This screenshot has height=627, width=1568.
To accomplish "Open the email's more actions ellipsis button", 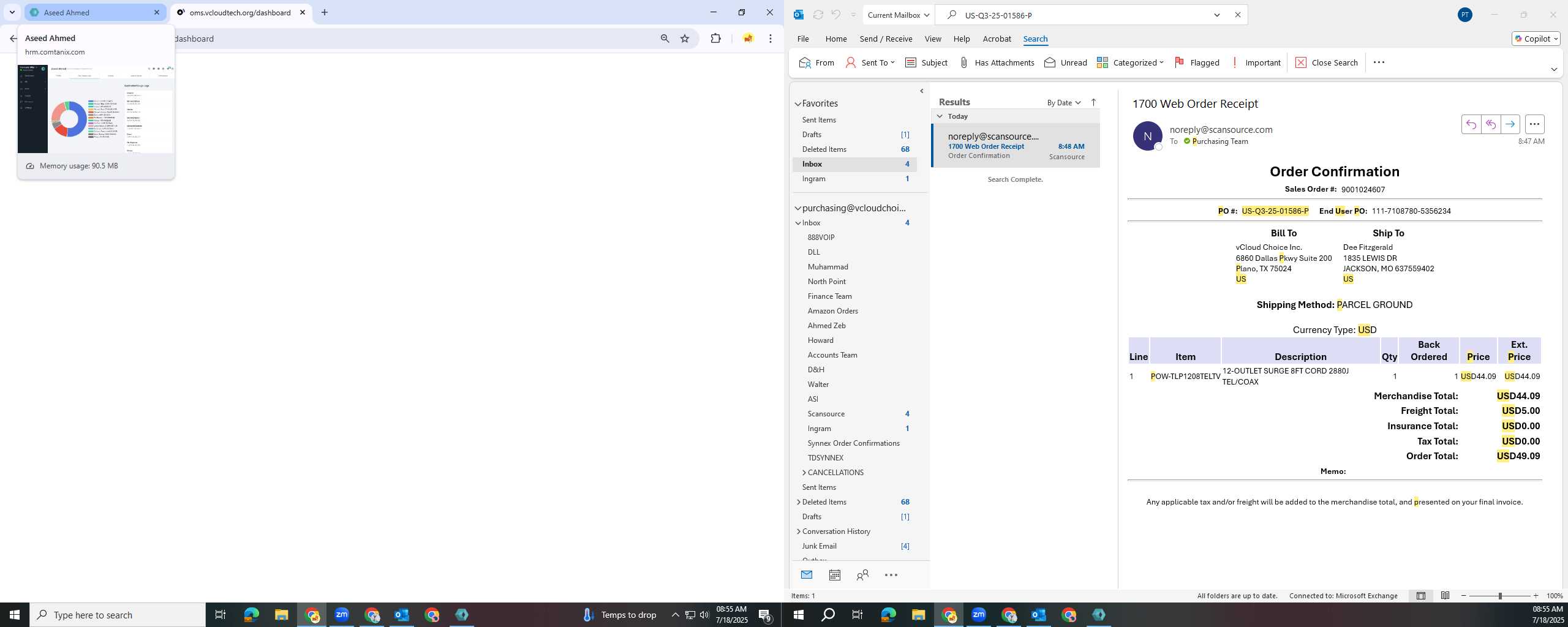I will tap(1534, 124).
